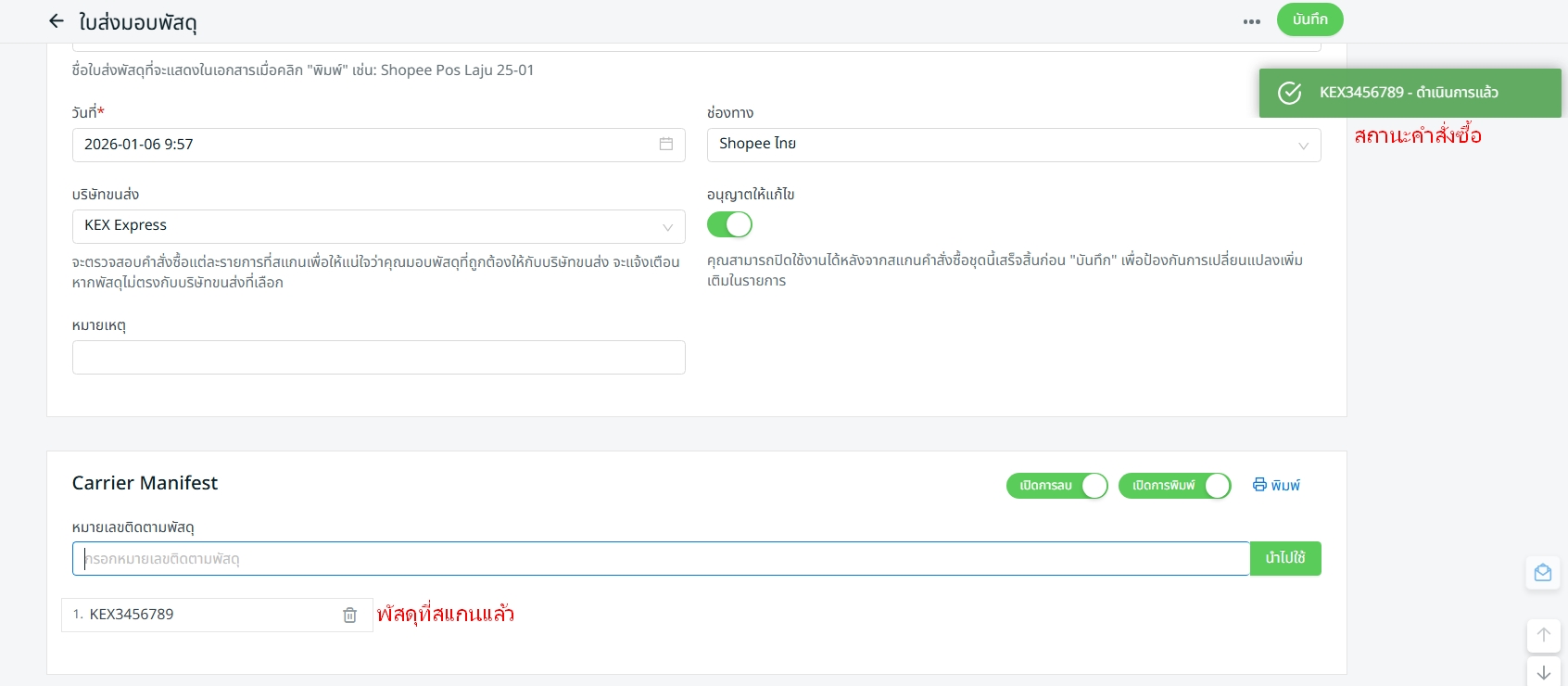This screenshot has width=1568, height=686.
Task: Toggle the อนุญาตให้แก้ไข switch off
Action: [x=729, y=224]
